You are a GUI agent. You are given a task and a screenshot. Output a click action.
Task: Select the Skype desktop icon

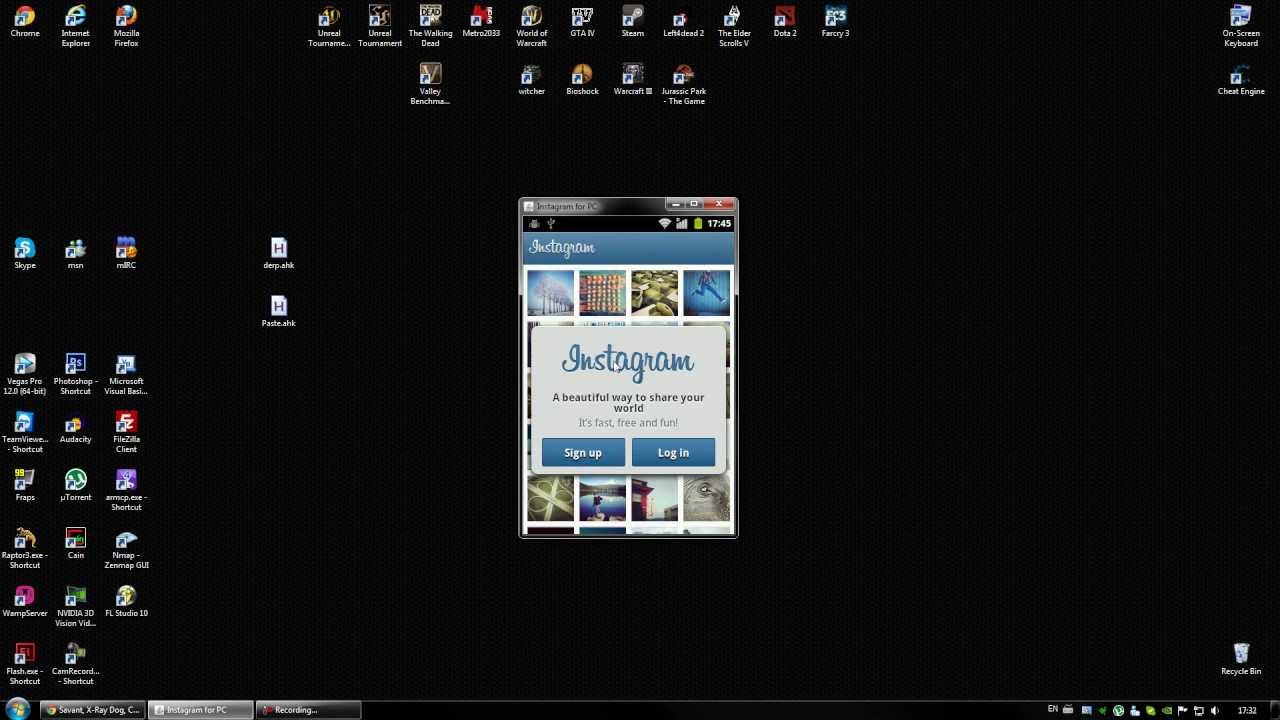click(x=25, y=254)
